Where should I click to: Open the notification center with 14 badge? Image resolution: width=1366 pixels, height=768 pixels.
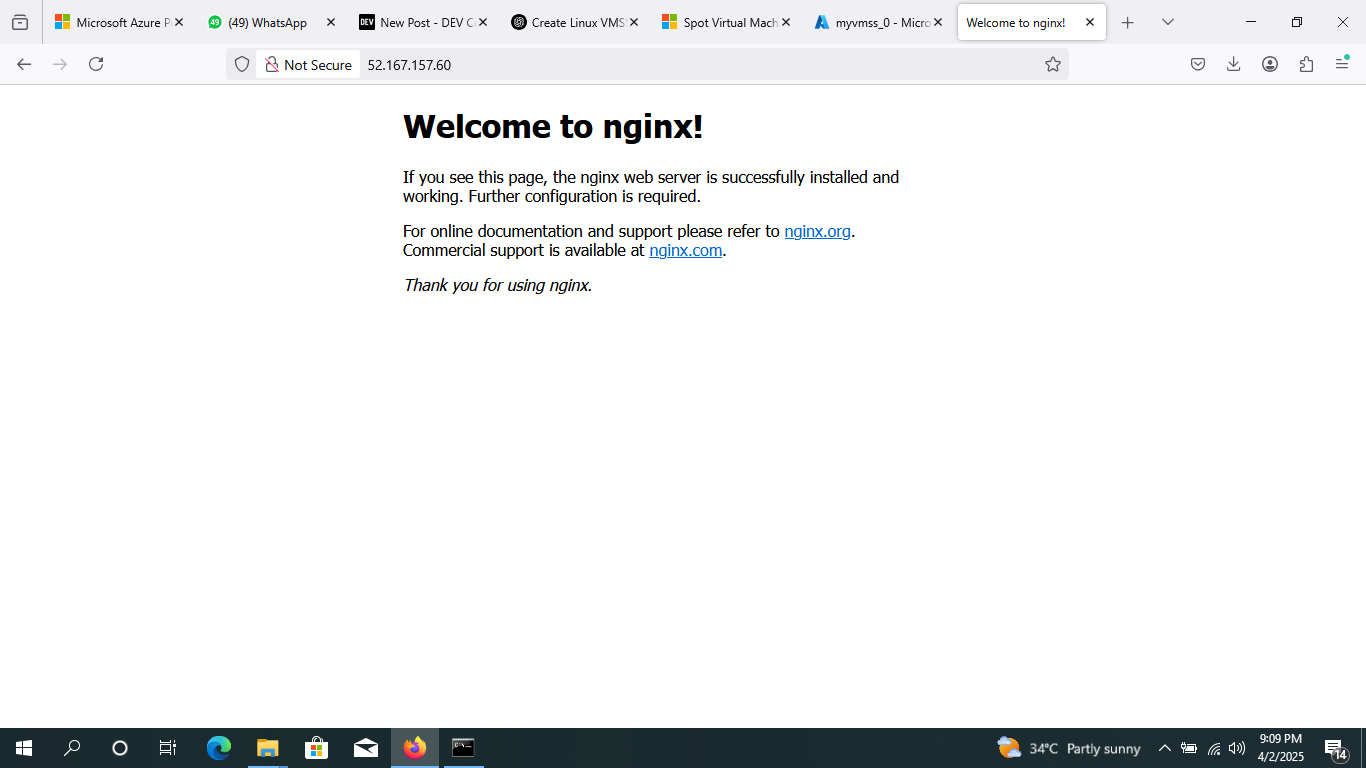coord(1335,748)
